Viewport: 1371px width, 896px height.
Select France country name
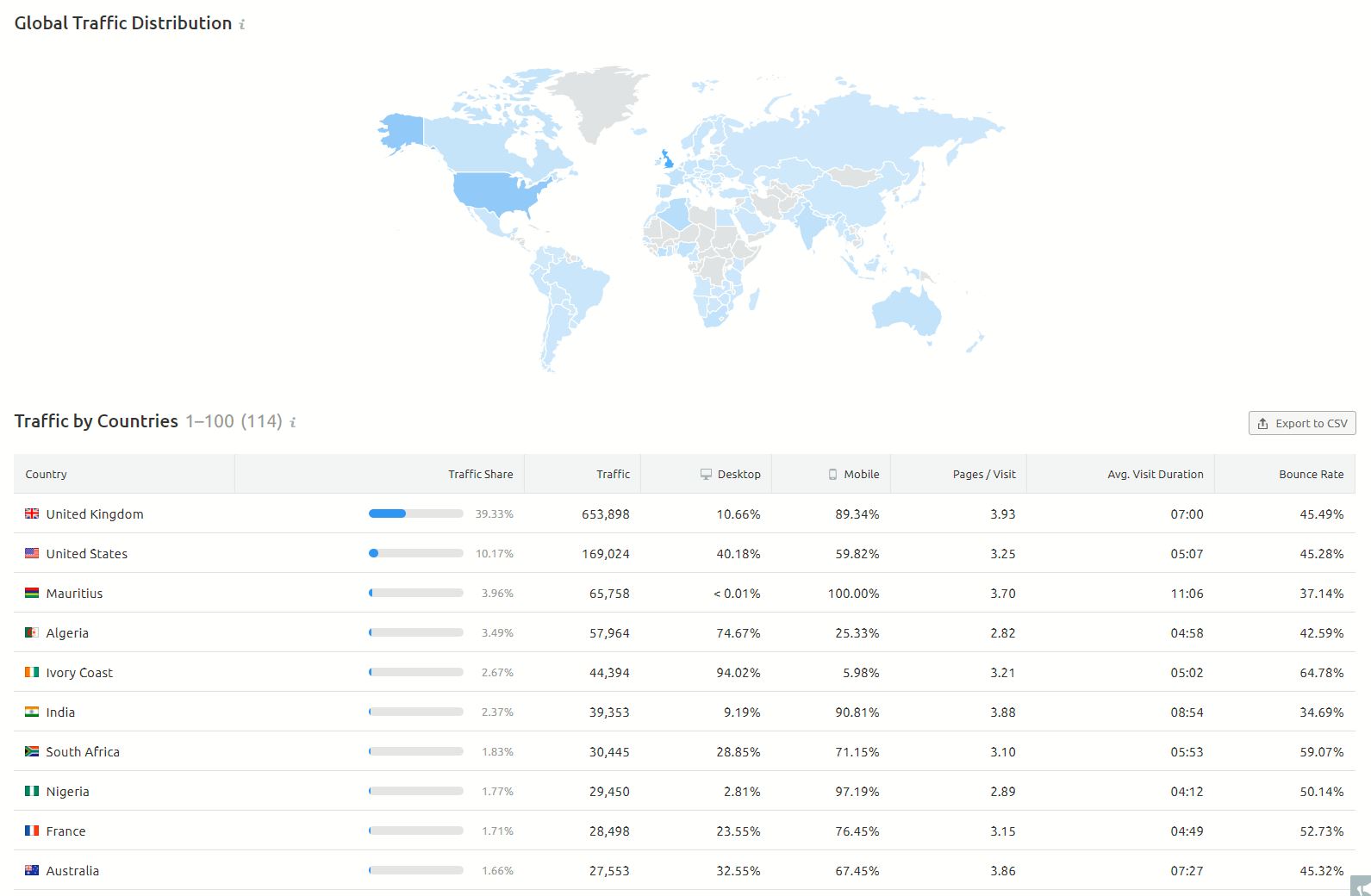click(65, 831)
